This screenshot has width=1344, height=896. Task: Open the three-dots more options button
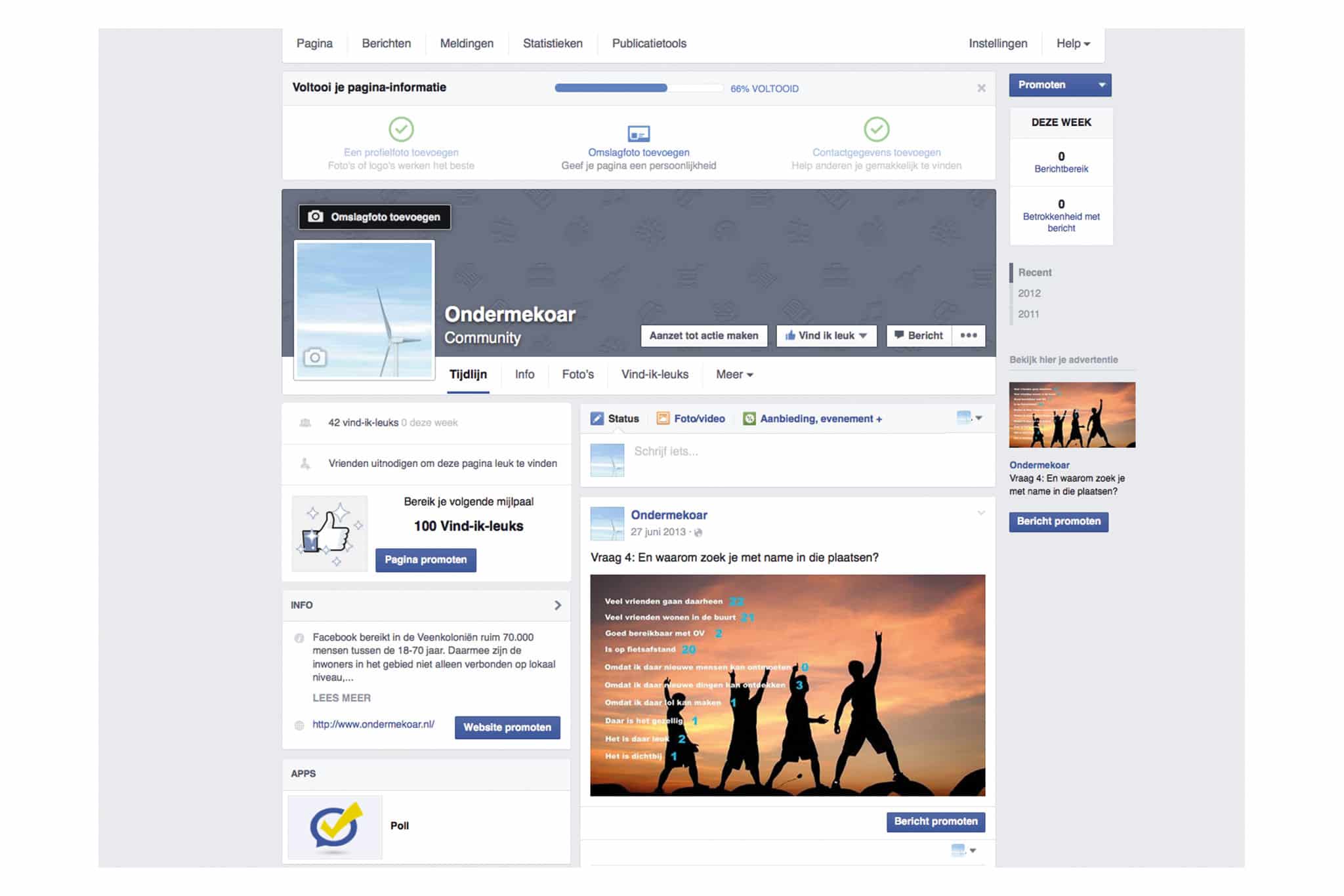pos(969,335)
